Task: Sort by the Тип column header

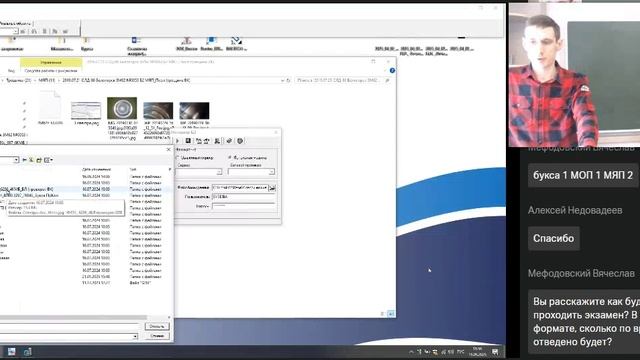Action: coord(133,169)
